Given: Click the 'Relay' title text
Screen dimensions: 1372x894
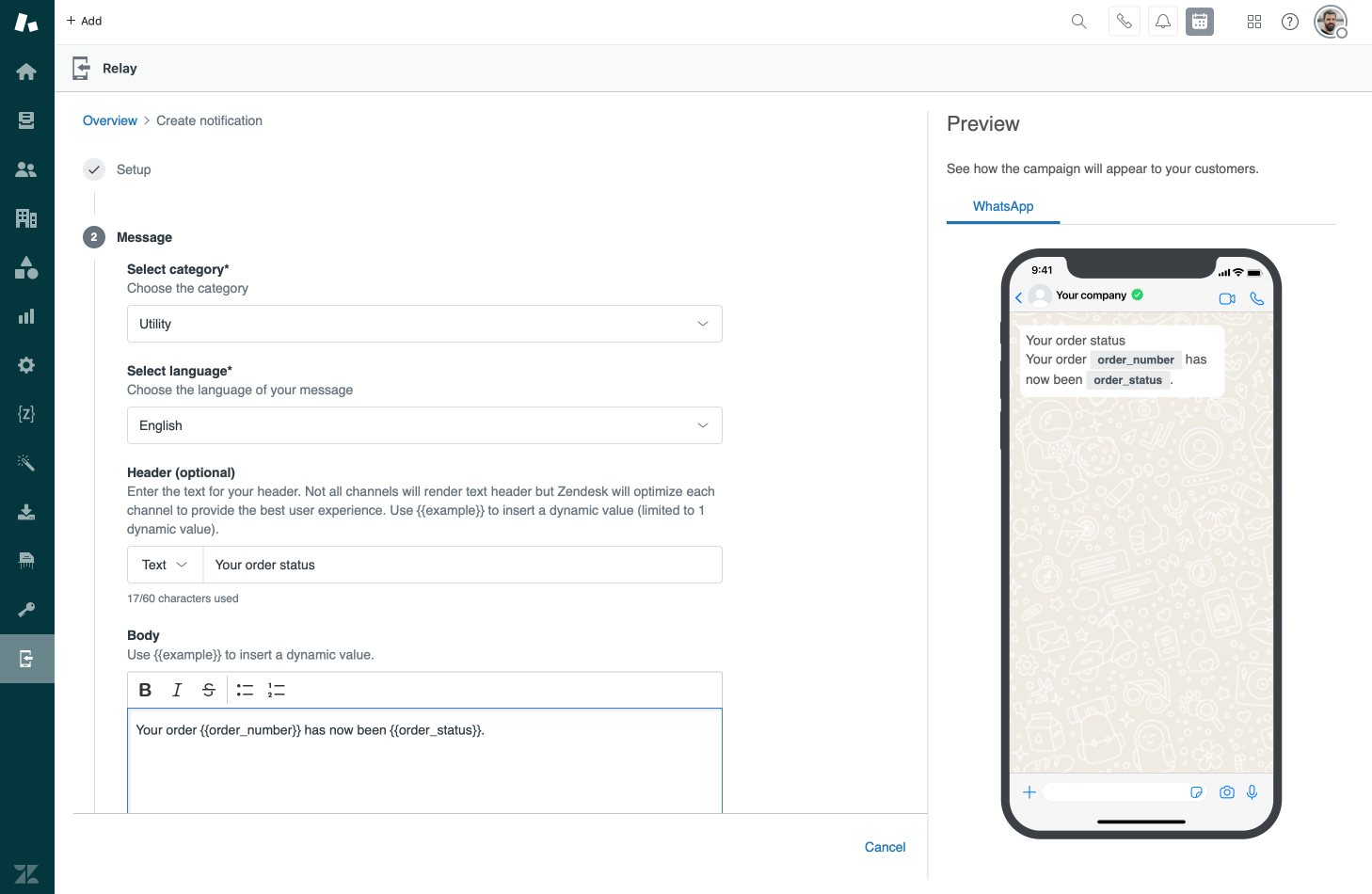Looking at the screenshot, I should tap(120, 68).
